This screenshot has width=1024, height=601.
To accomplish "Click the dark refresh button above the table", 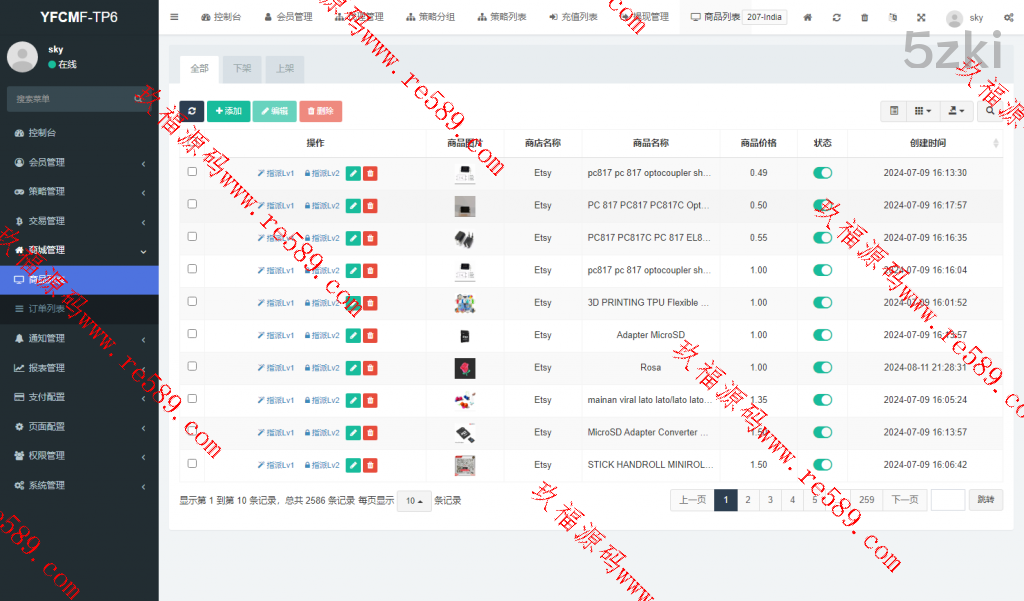I will [x=191, y=111].
